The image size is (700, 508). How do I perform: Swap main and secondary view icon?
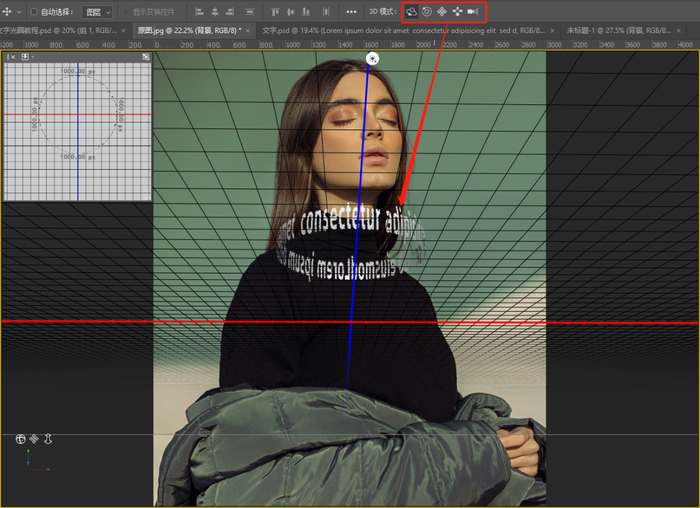[146, 57]
